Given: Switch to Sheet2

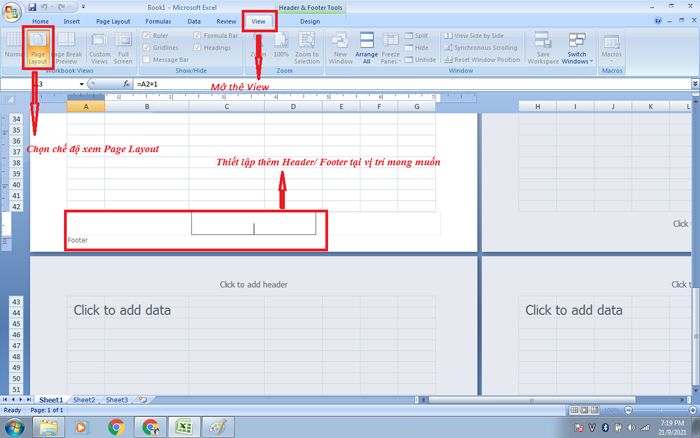Looking at the screenshot, I should point(84,400).
